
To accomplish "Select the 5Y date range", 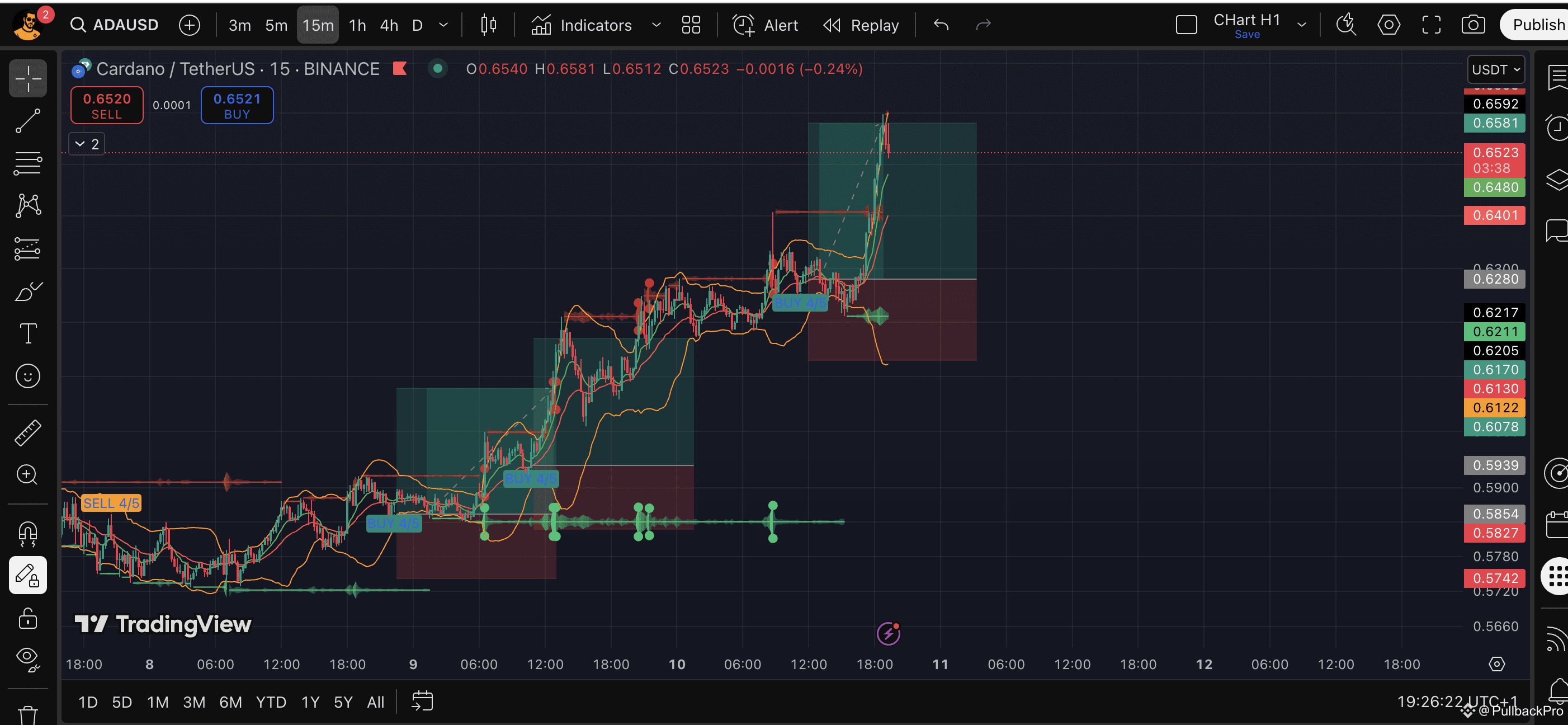I will pos(343,702).
